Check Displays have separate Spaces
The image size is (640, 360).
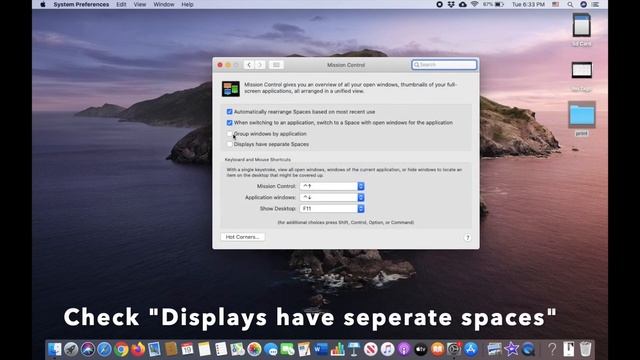coord(229,144)
